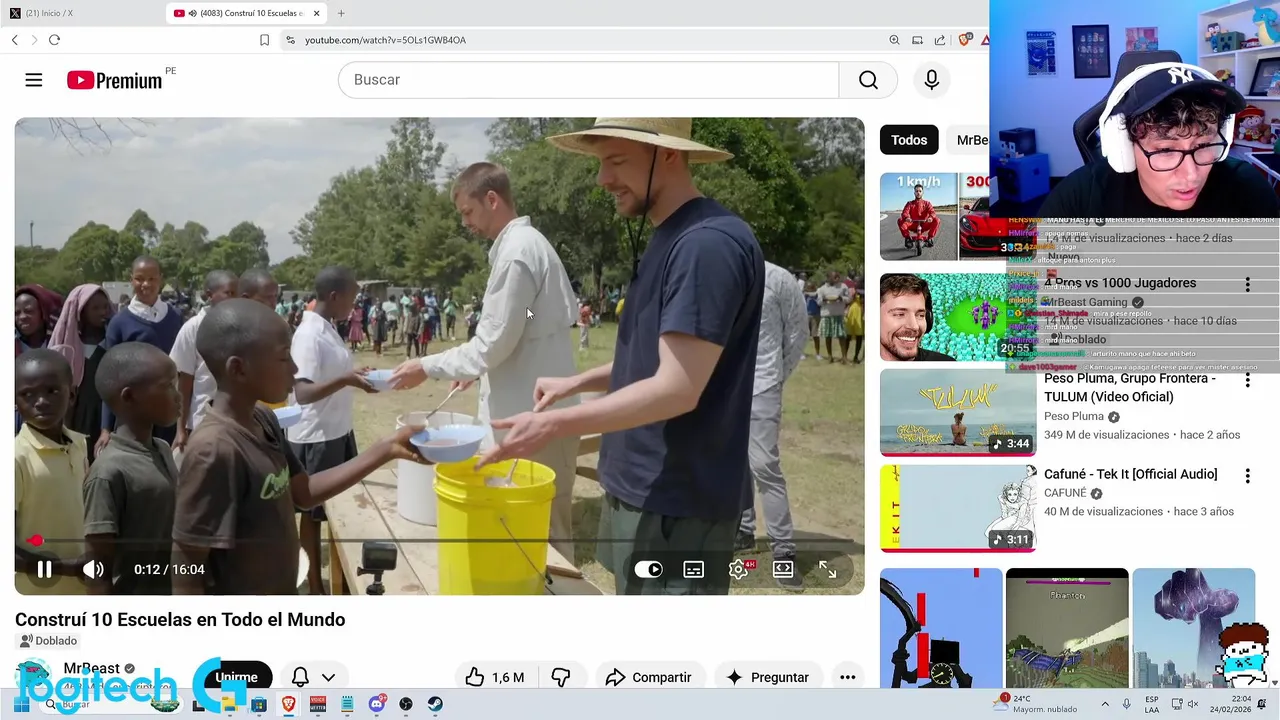Enter fullscreen with the player fullscreen icon
Viewport: 1280px width, 720px height.
point(828,569)
